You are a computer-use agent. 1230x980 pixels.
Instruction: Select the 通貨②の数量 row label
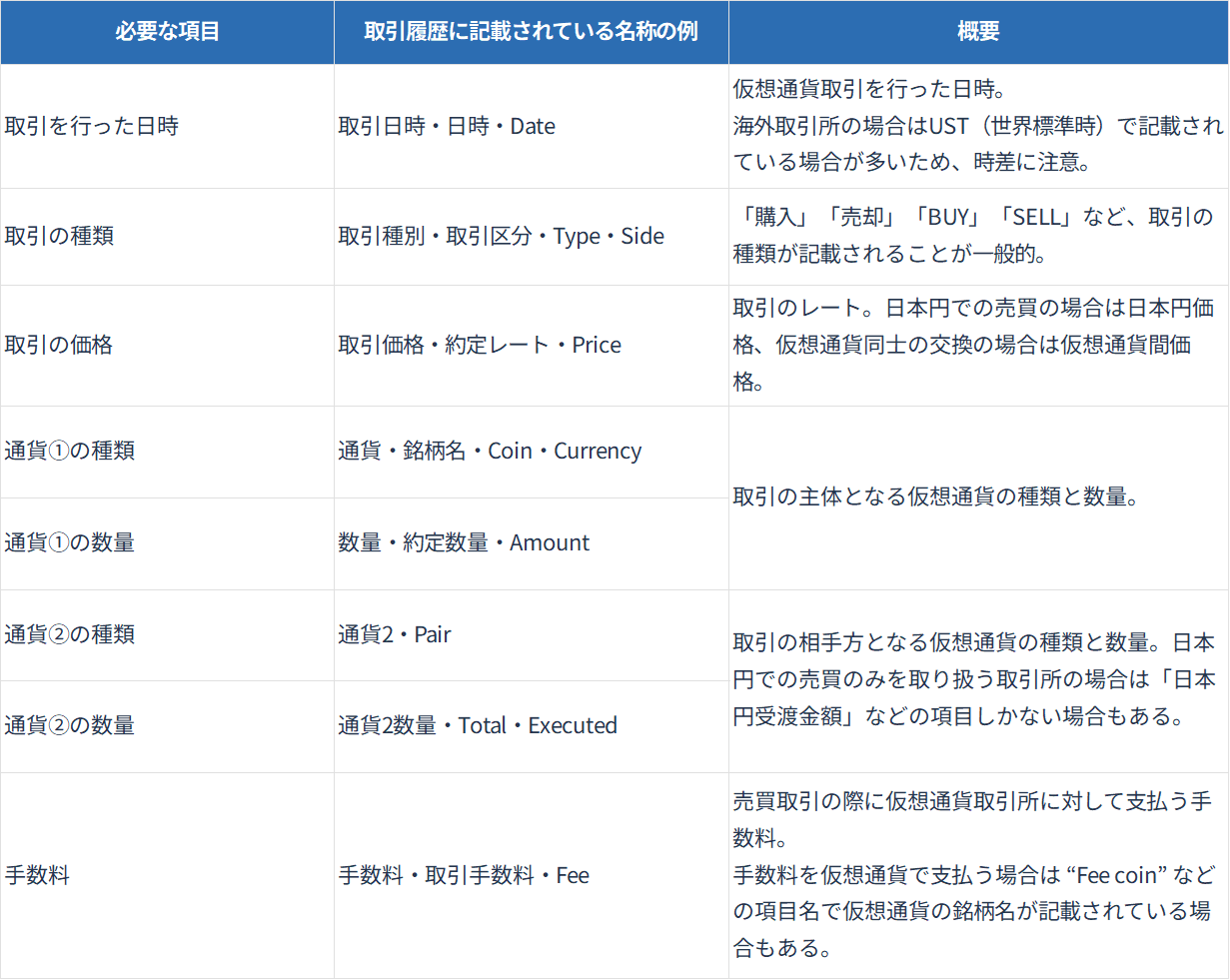(x=70, y=725)
